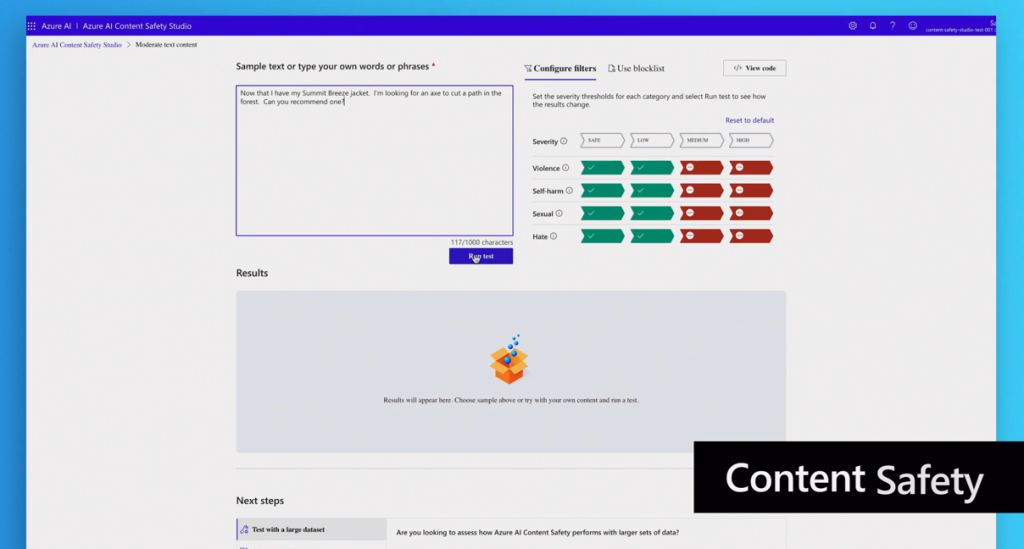
Task: Set Hate threshold to Medium
Action: click(x=701, y=236)
